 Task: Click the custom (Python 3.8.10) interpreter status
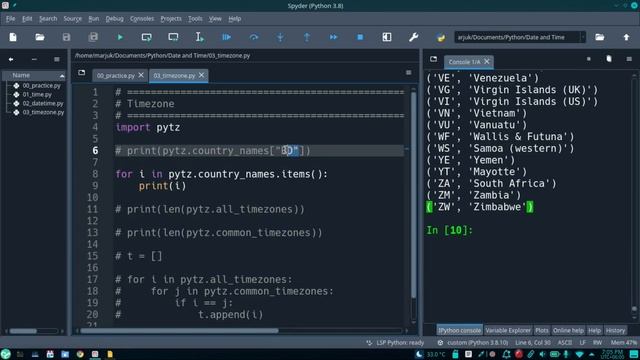point(473,343)
